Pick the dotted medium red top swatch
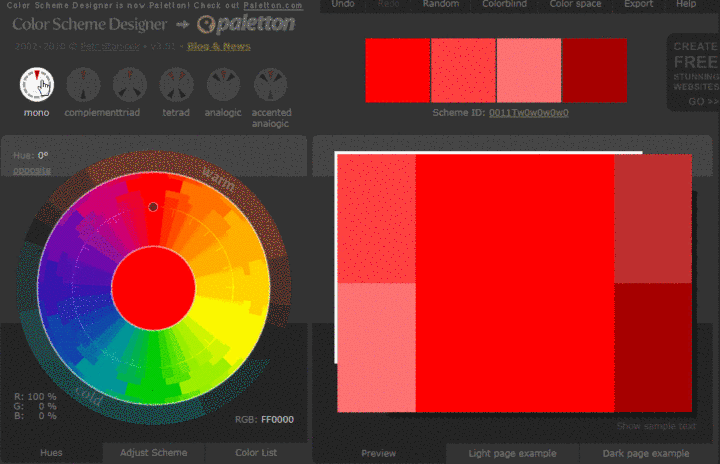Viewport: 720px width, 464px height. tap(463, 70)
